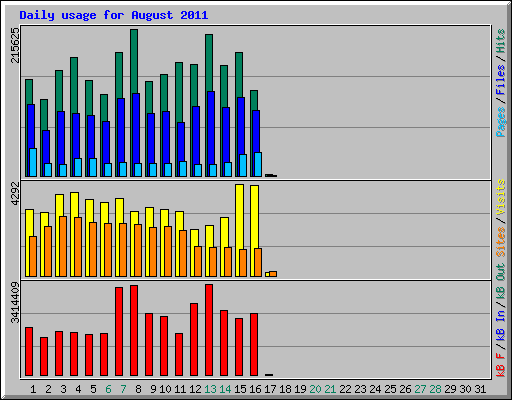Click day label 24 on the x-axis

375,389
